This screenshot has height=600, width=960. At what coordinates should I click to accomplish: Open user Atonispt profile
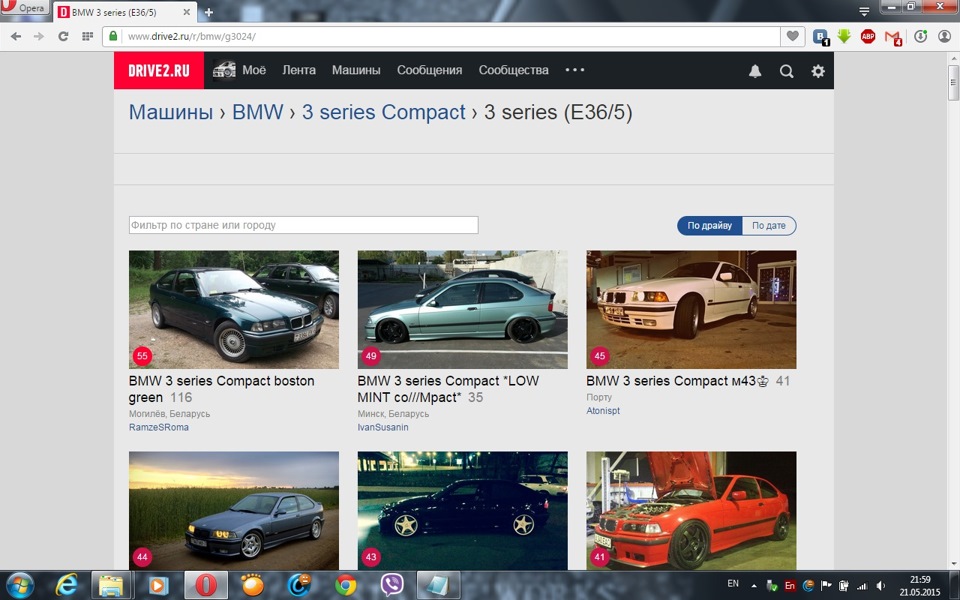pos(603,411)
